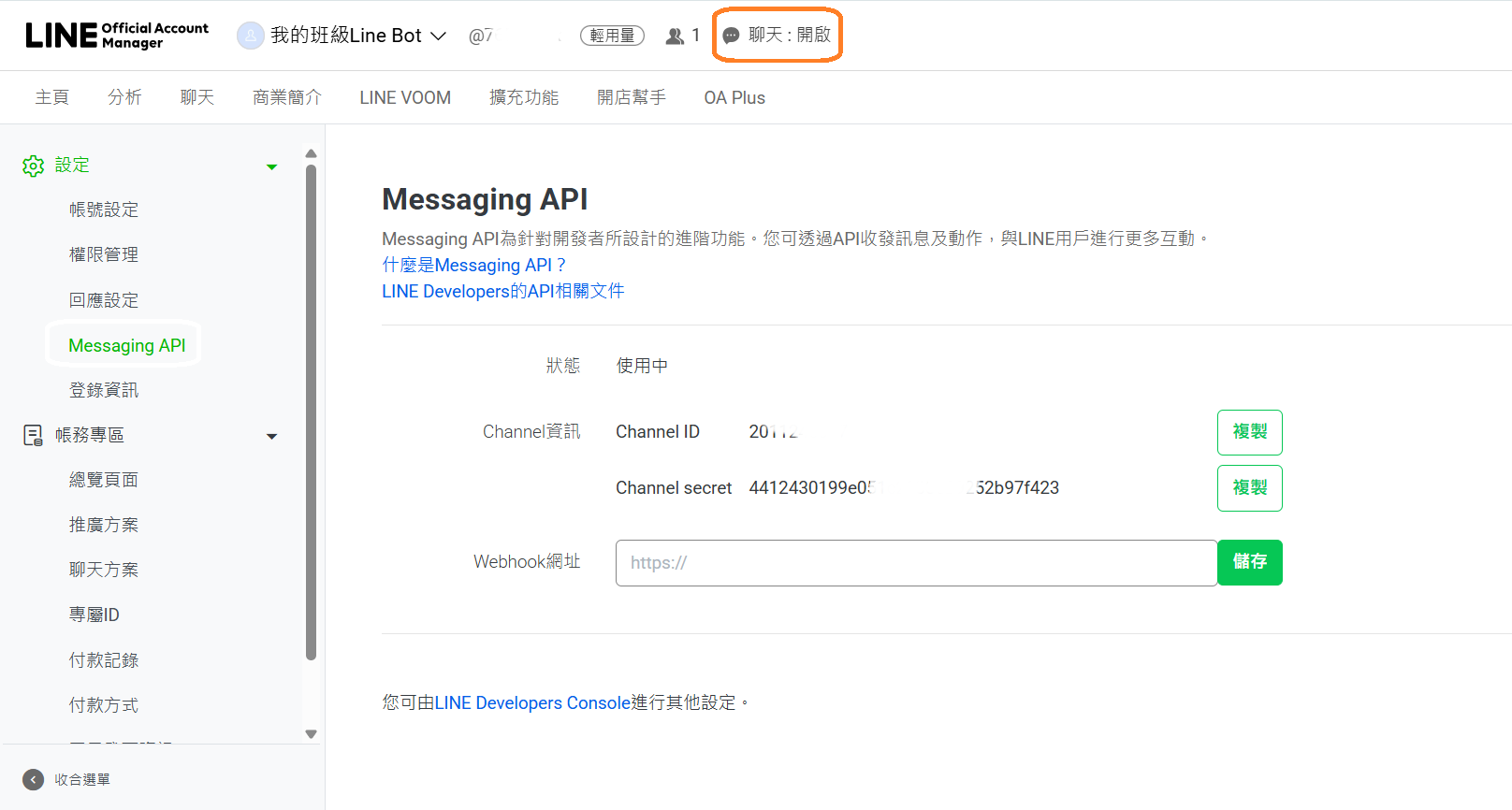Open the 開店幫手 tab
1512x810 pixels.
click(632, 97)
